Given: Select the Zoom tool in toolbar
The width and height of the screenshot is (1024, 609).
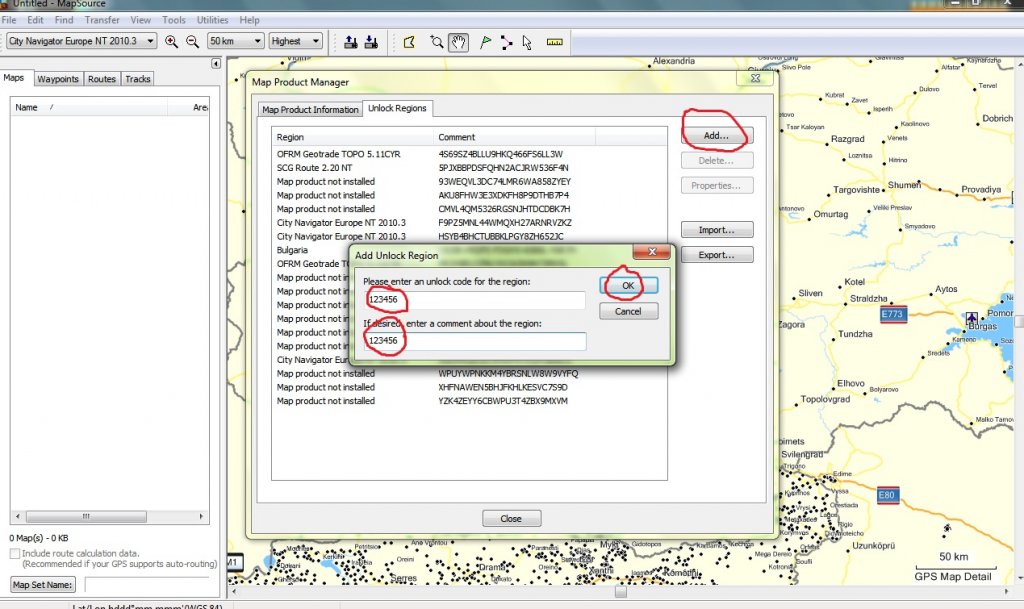Looking at the screenshot, I should point(436,42).
